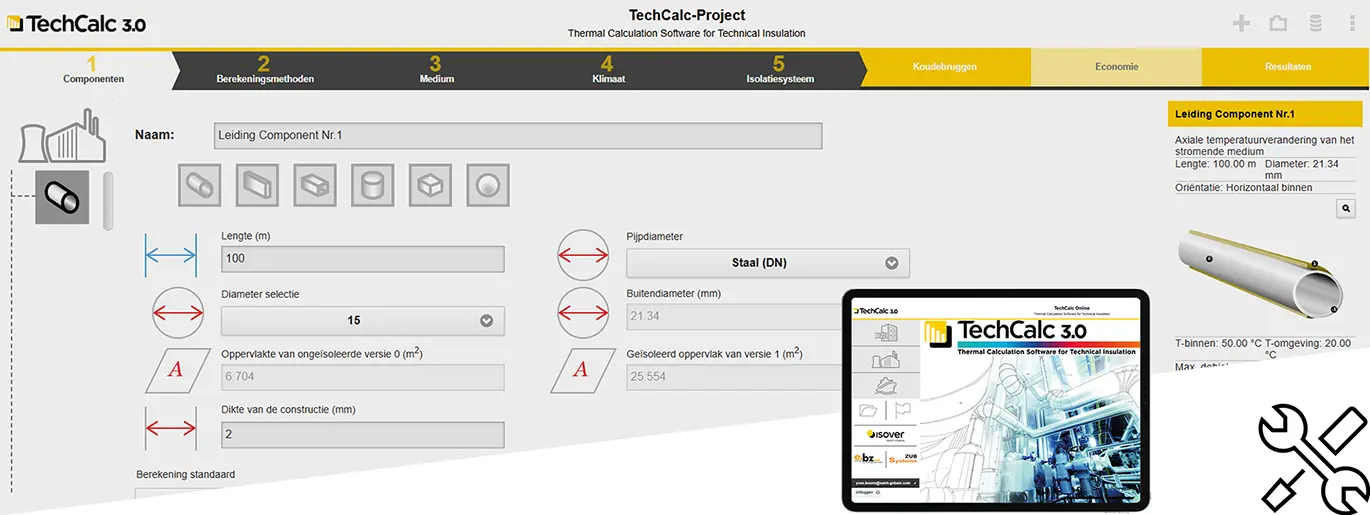Image resolution: width=1370 pixels, height=515 pixels.
Task: Open projects via the header folder icon
Action: [x=1278, y=23]
